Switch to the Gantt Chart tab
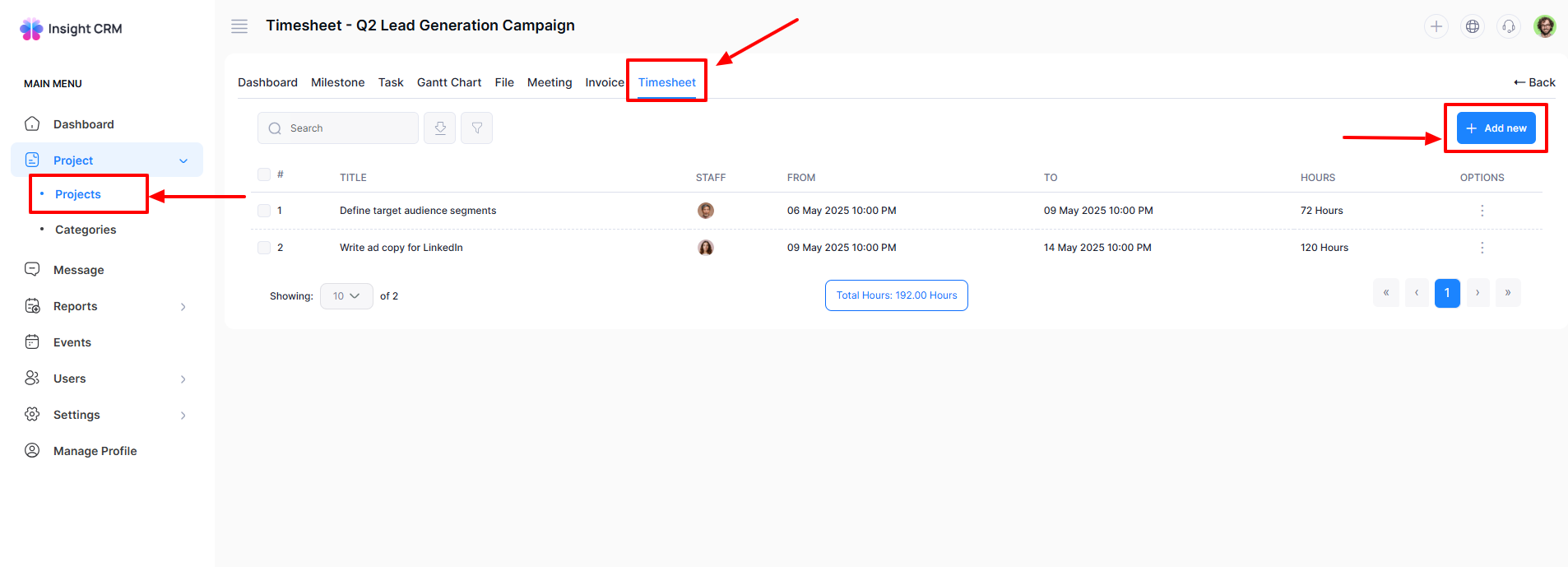Viewport: 1568px width, 567px height. click(449, 82)
